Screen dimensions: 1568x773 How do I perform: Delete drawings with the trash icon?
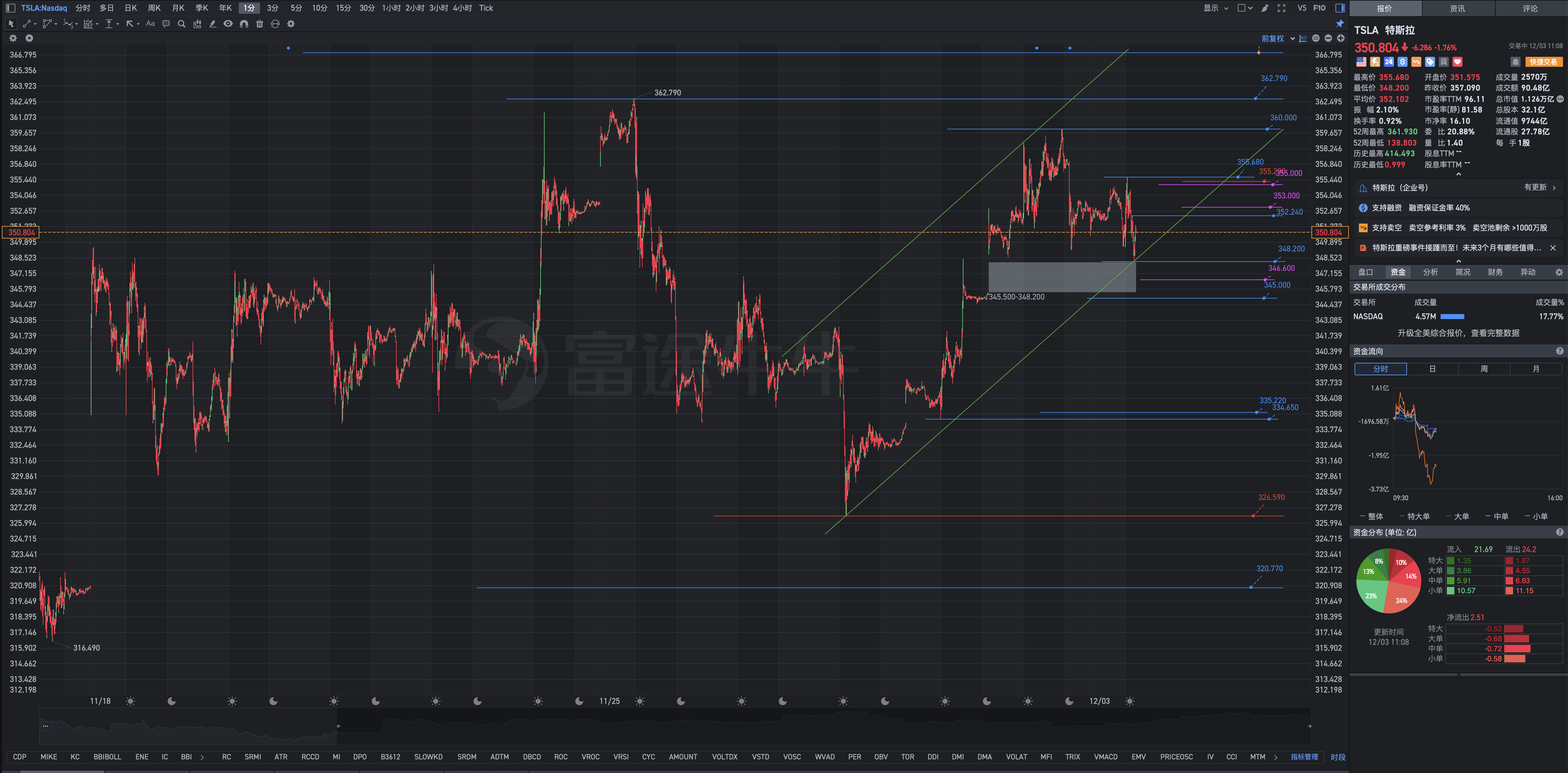[260, 24]
